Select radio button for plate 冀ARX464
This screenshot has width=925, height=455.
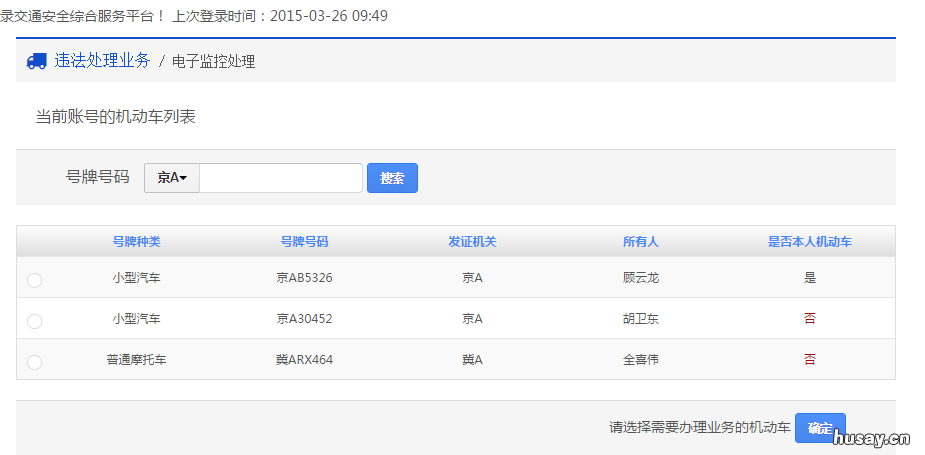tap(35, 362)
